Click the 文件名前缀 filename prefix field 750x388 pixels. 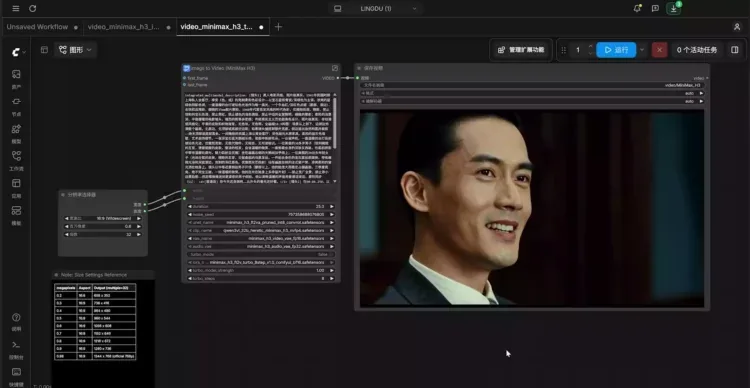coord(533,85)
